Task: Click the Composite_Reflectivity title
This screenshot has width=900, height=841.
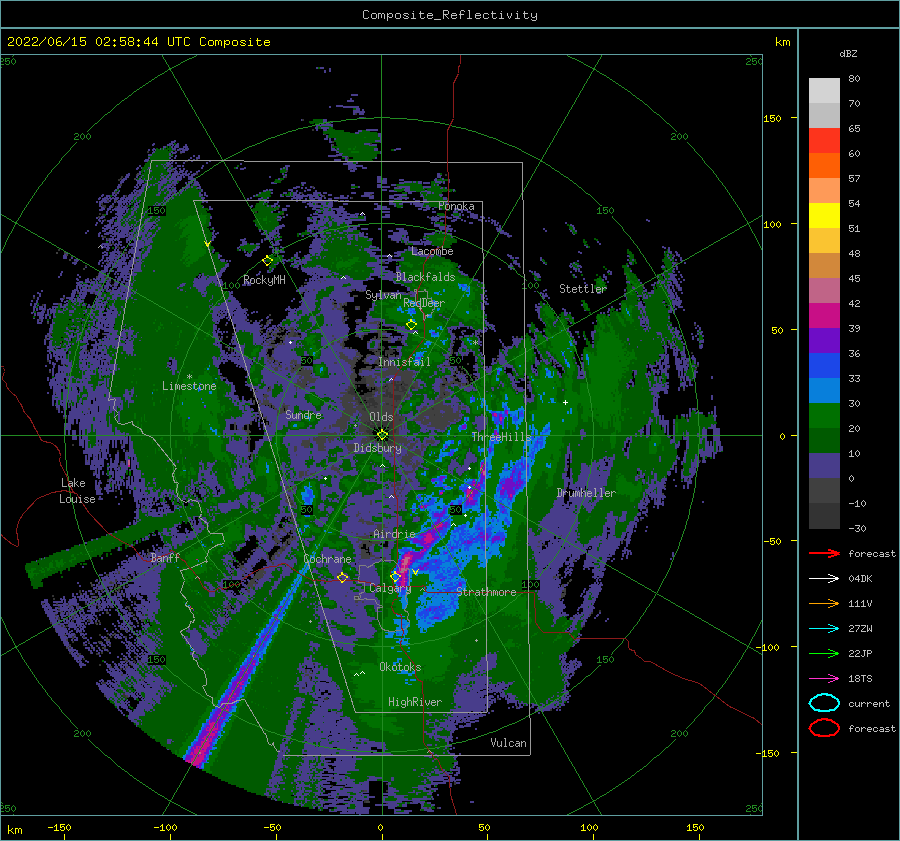Action: pos(450,15)
